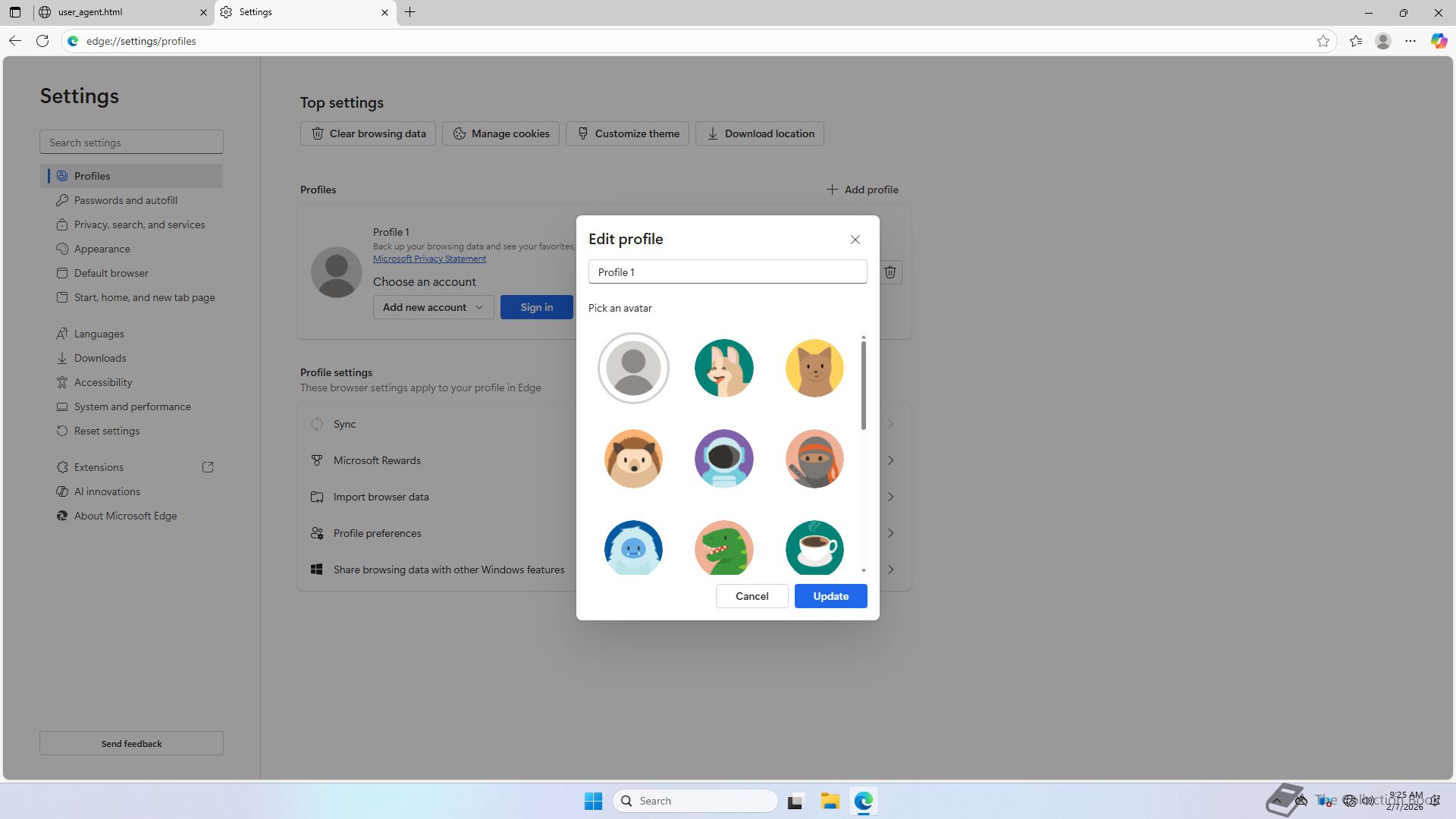Click the delete profile trash icon
Screen dimensions: 1456x819
890,272
